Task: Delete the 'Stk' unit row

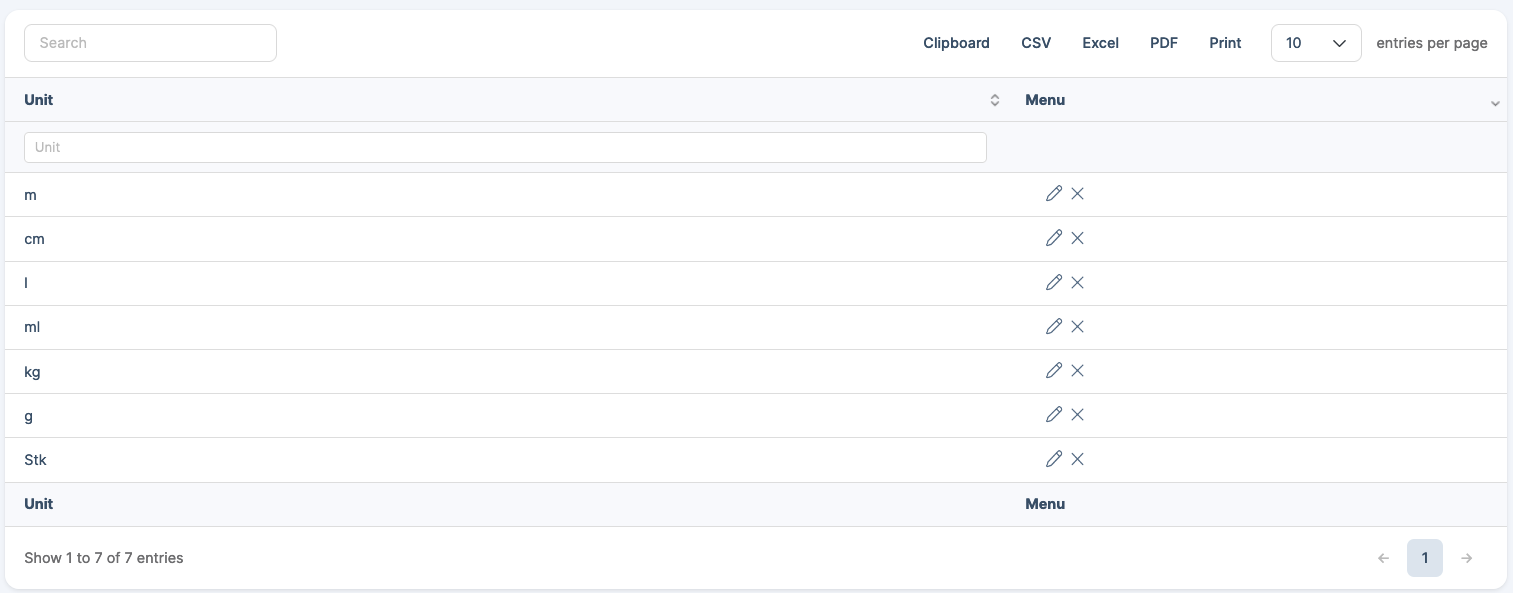Action: tap(1077, 459)
